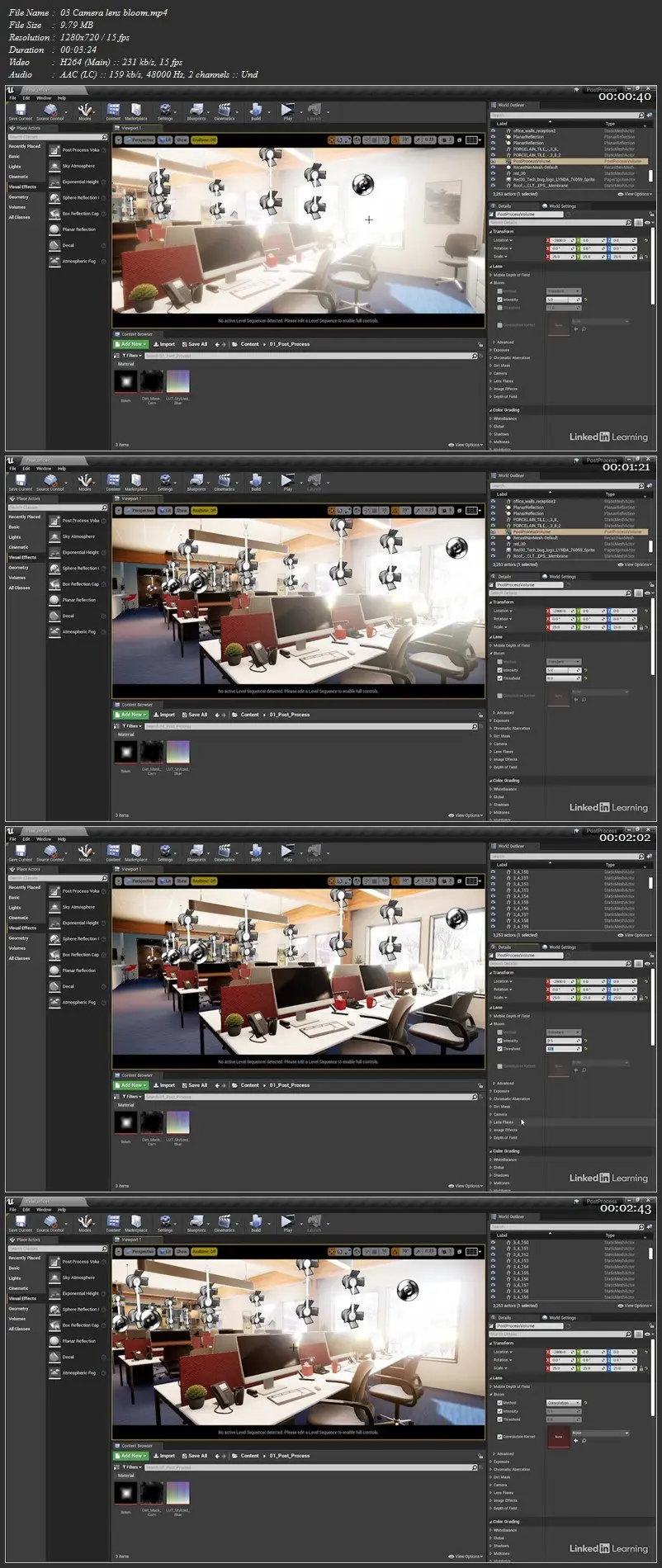
Task: Toggle visibility eye of 3_4_153, 00:02:43 frame
Action: pyautogui.click(x=494, y=1261)
